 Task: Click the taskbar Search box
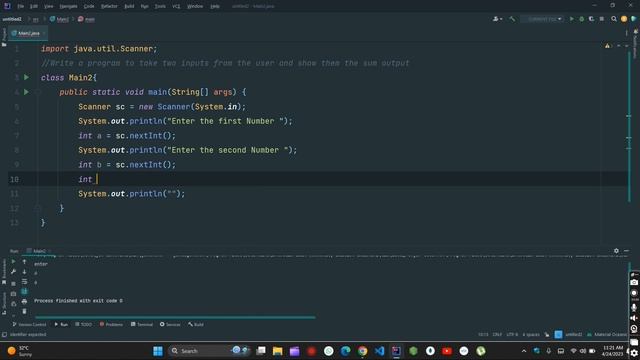click(210, 351)
